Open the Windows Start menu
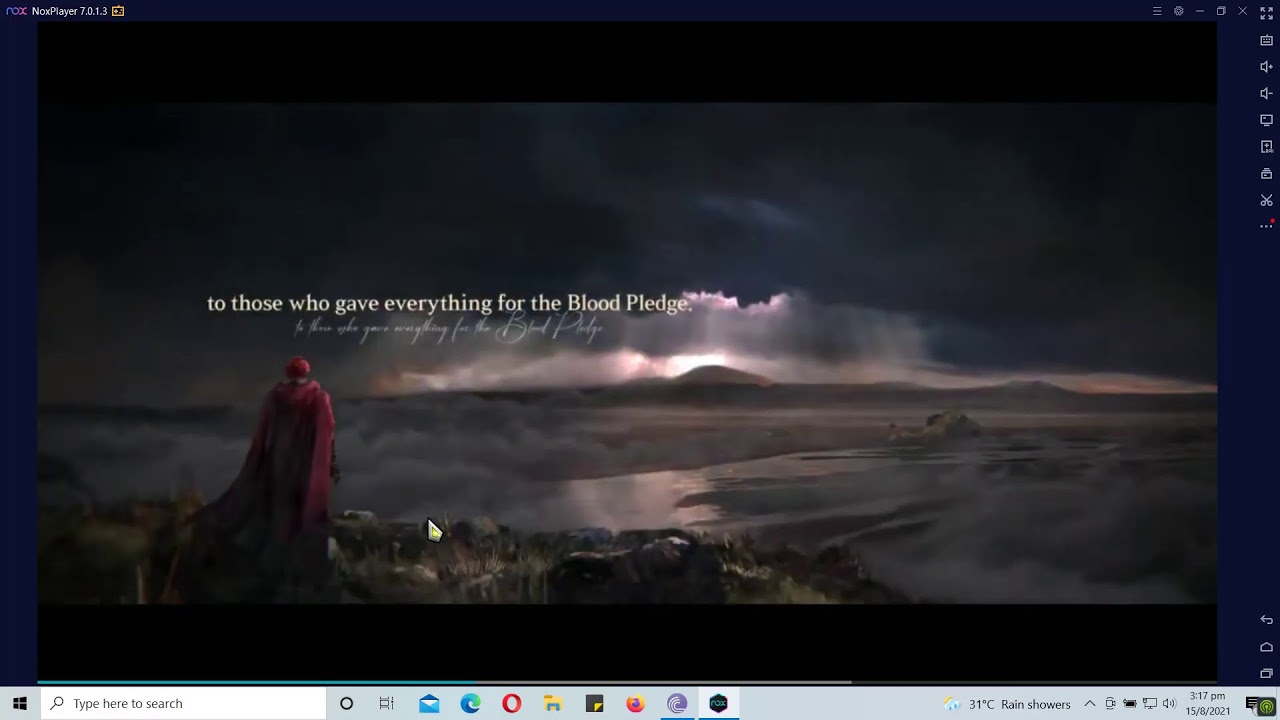This screenshot has height=720, width=1280. pyautogui.click(x=20, y=703)
